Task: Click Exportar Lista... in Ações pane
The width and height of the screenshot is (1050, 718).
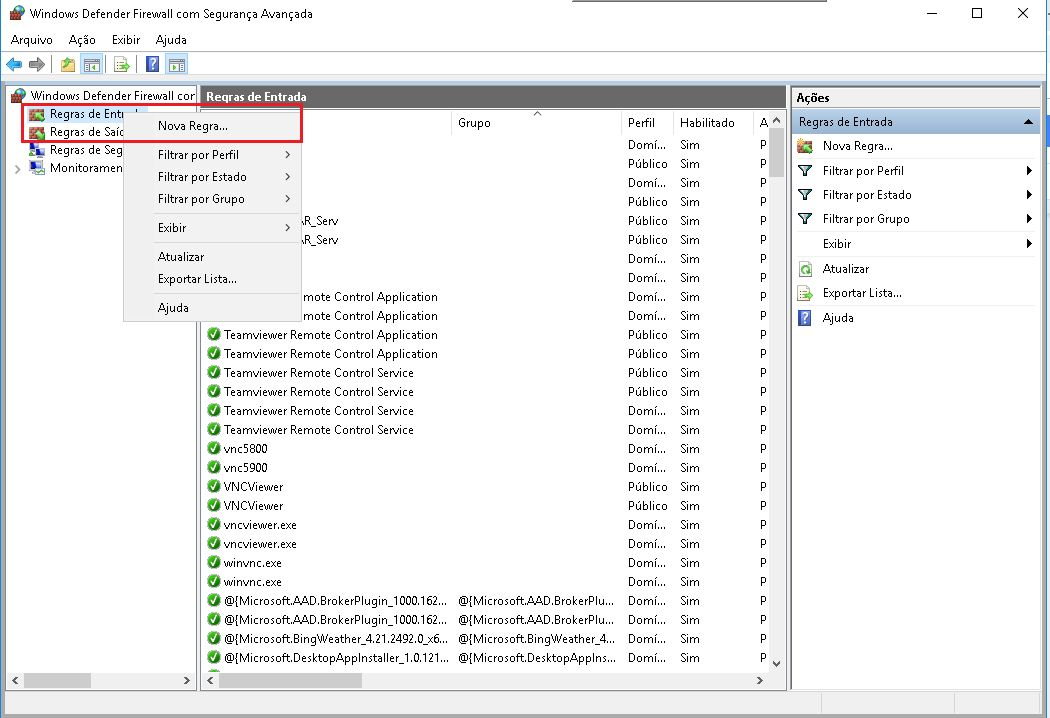Action: click(862, 293)
